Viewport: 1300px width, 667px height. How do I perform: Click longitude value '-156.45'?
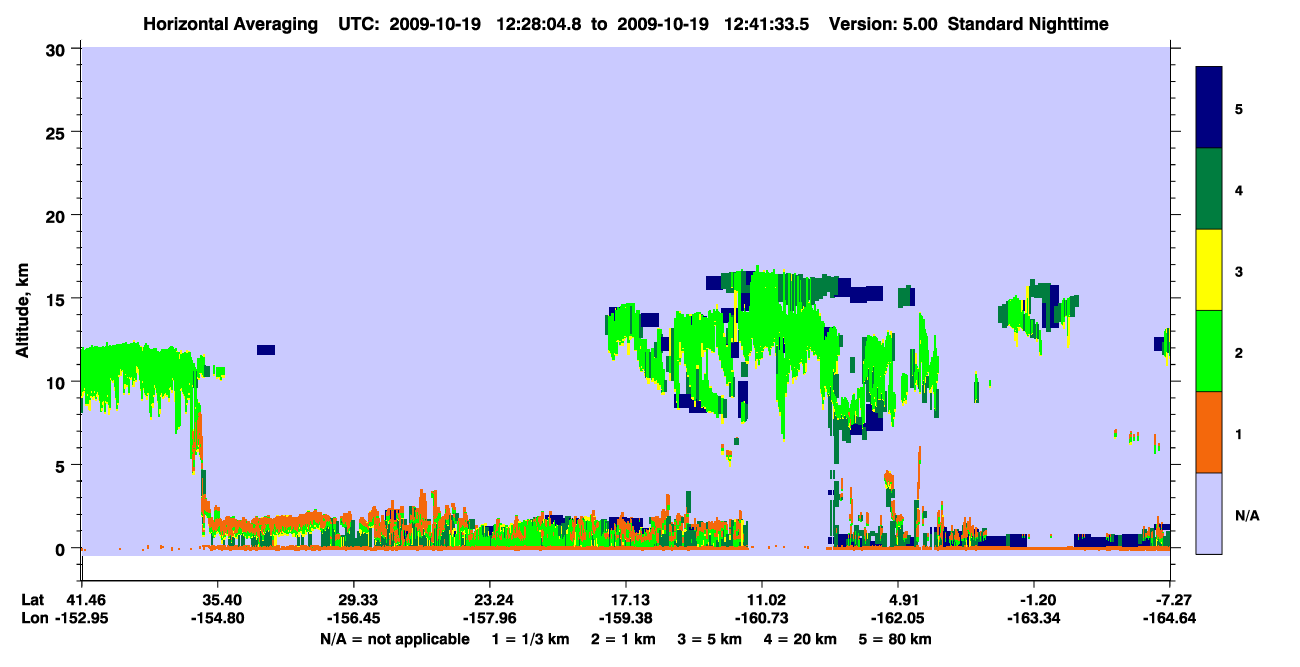click(x=353, y=619)
